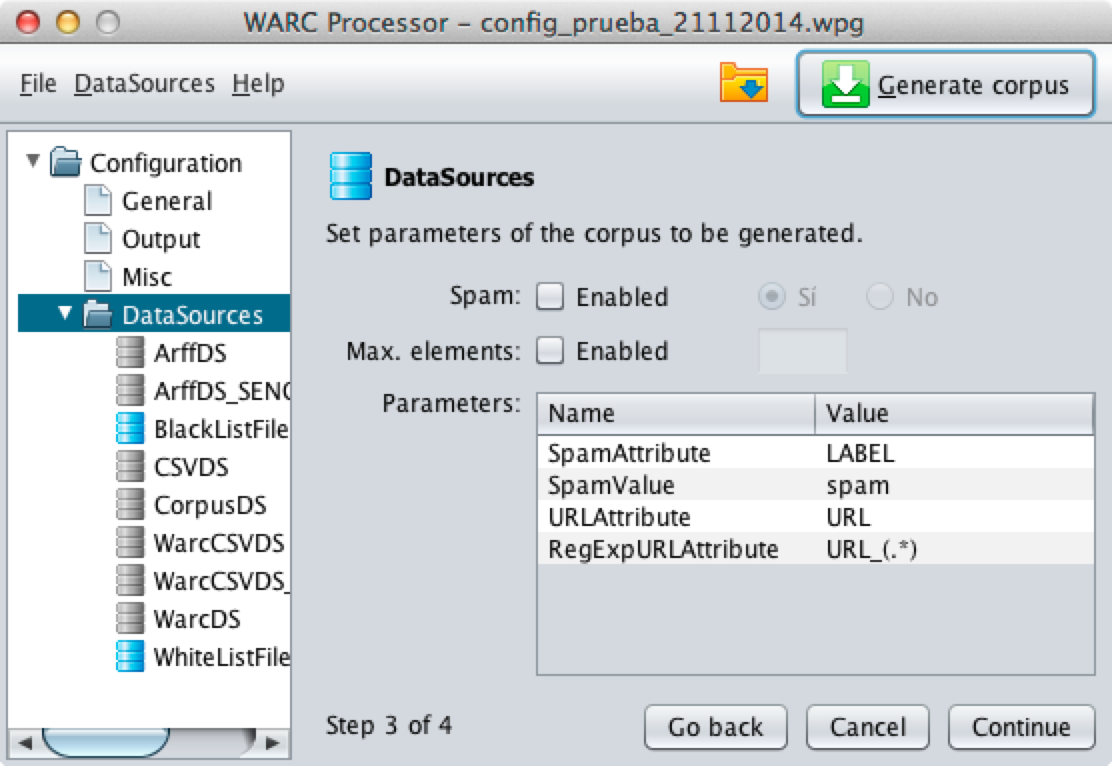
Task: Select the BlackListFile data source icon
Action: pos(130,429)
